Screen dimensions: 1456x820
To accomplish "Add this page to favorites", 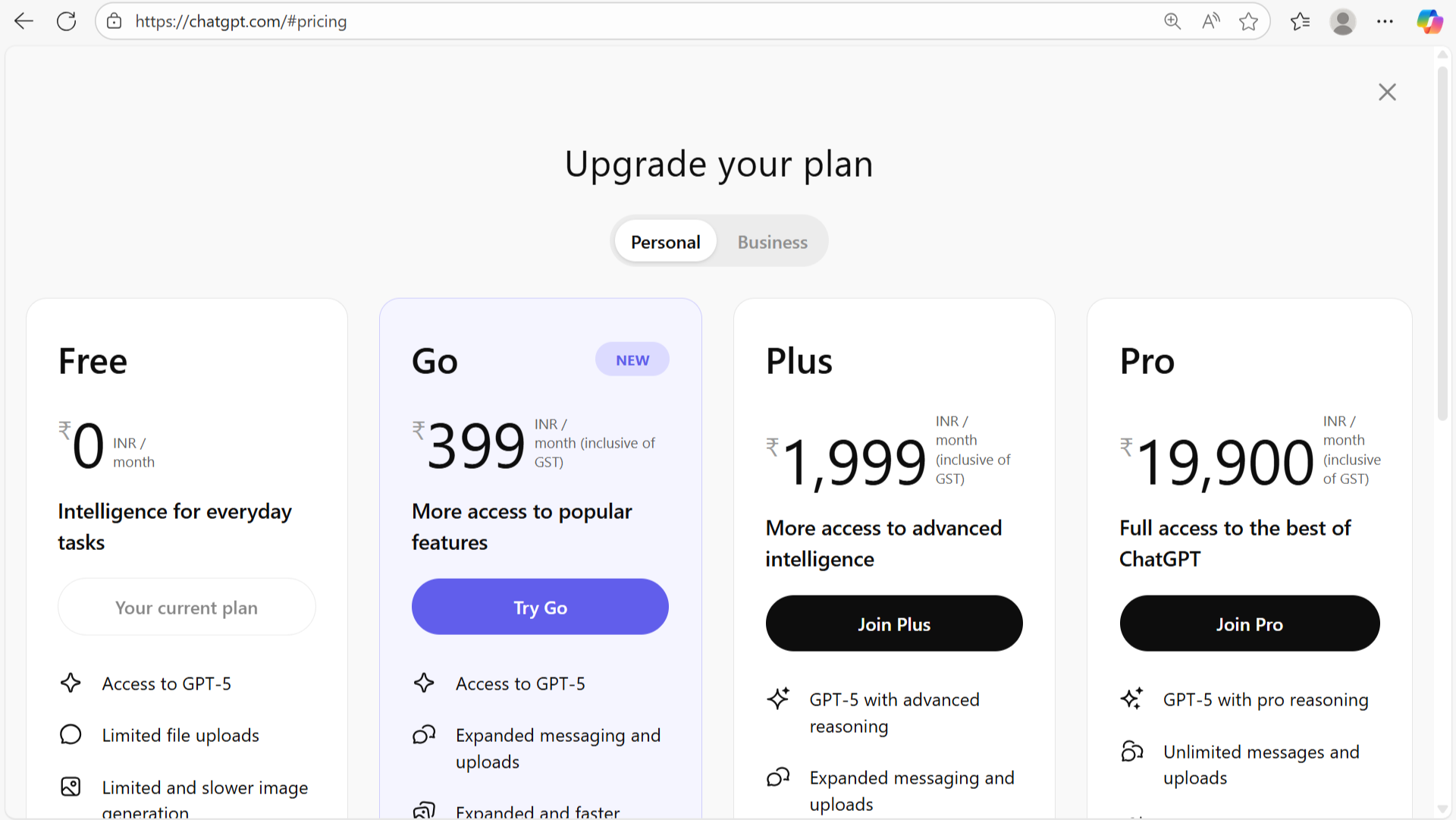I will pyautogui.click(x=1248, y=21).
